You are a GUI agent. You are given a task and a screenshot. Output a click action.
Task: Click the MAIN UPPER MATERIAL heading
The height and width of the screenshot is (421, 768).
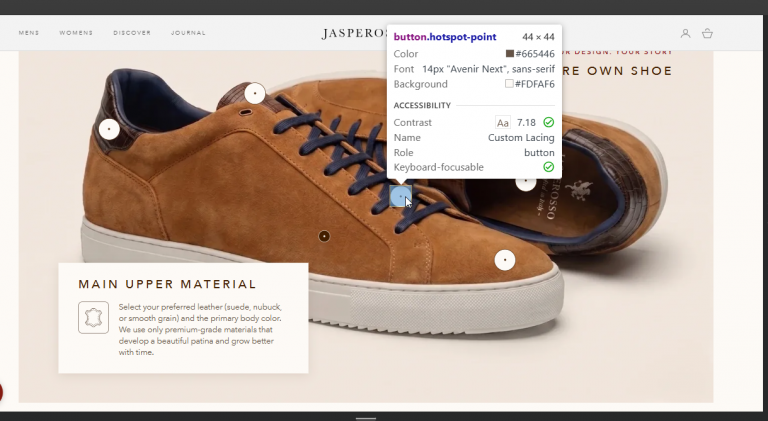(168, 284)
